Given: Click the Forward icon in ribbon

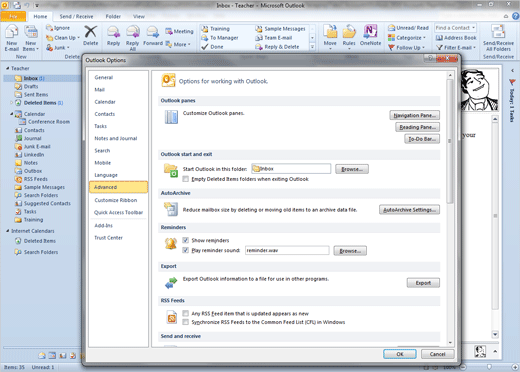Looking at the screenshot, I should 153,32.
